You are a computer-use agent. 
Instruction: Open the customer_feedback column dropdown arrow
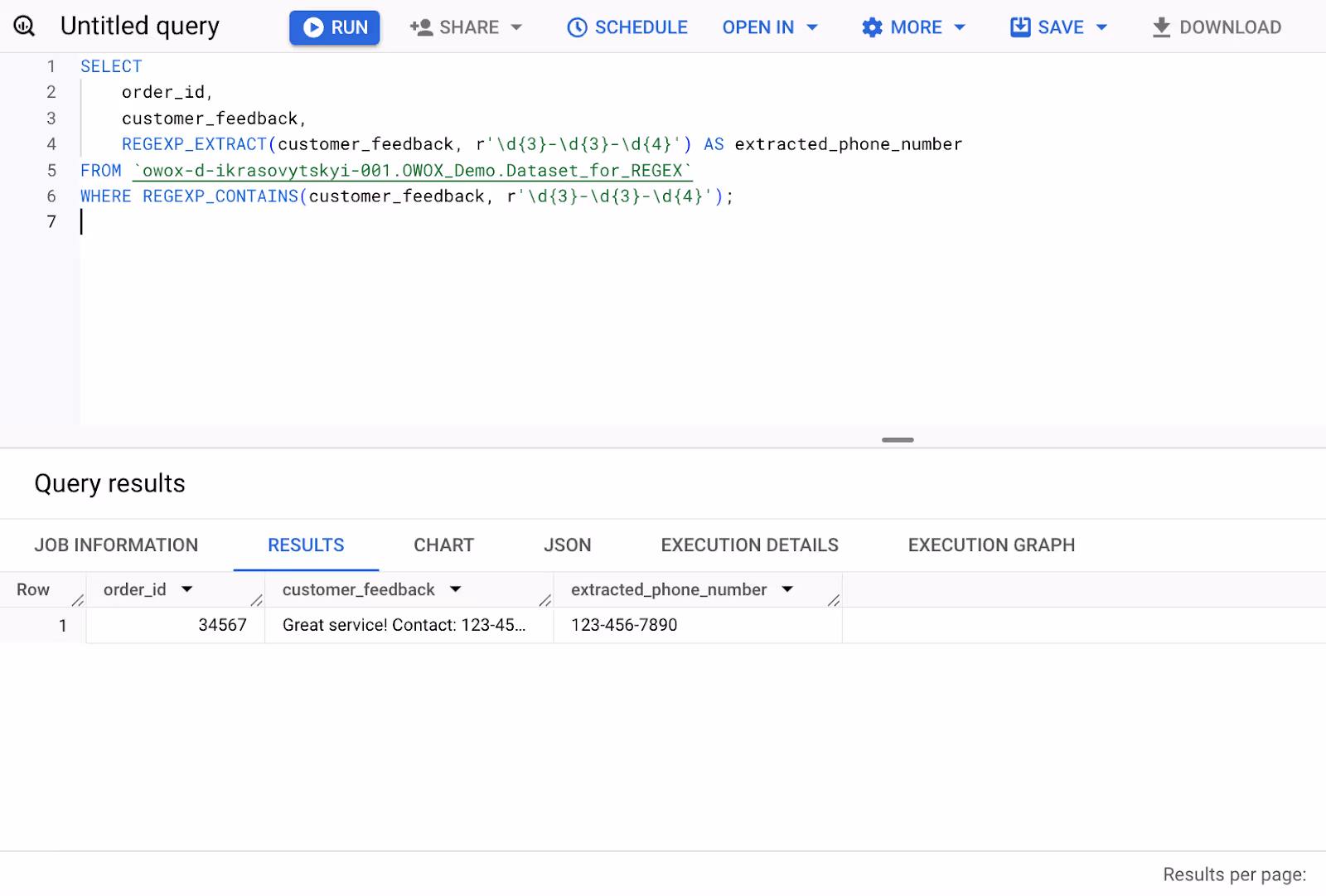pos(455,589)
